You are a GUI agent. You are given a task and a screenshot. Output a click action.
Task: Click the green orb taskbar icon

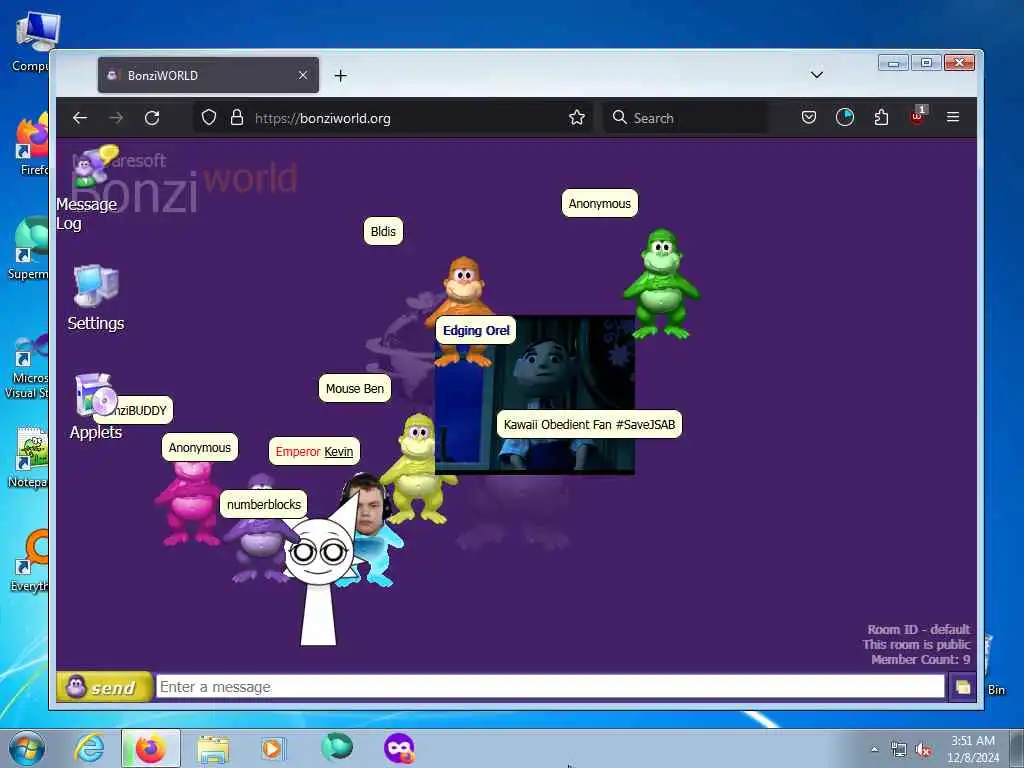point(337,747)
